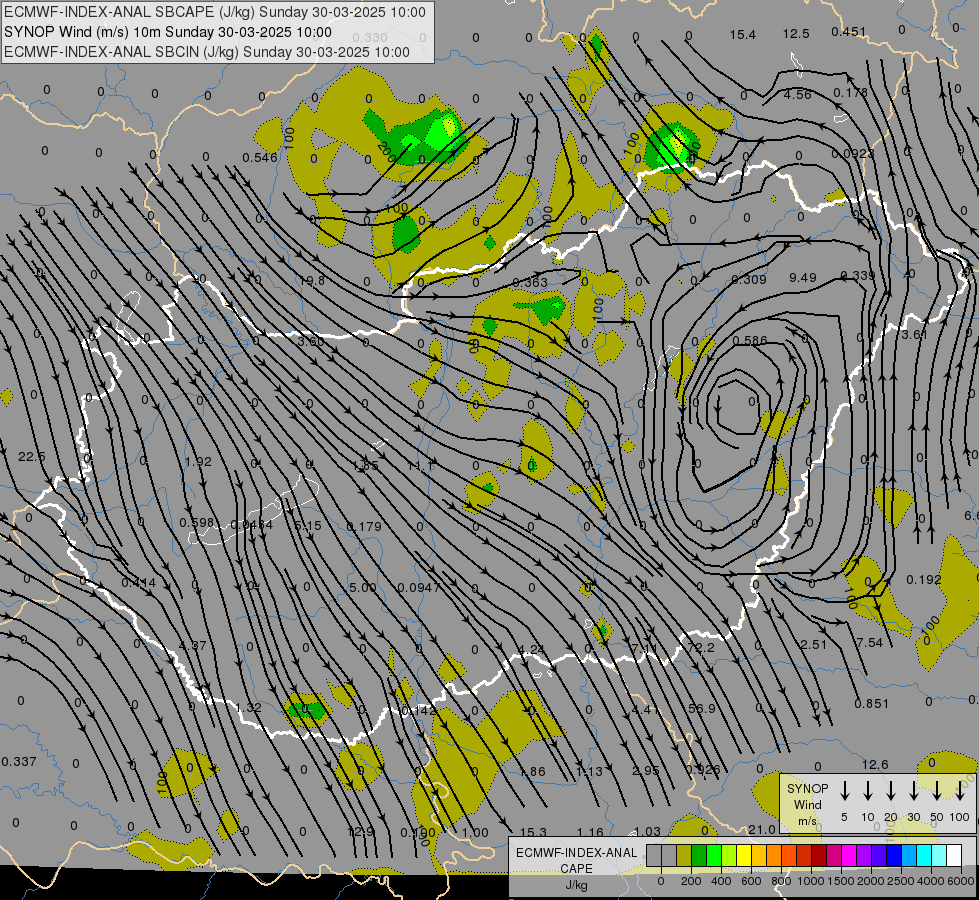Click the 2.51 value on map
979x900 pixels.
[814, 645]
